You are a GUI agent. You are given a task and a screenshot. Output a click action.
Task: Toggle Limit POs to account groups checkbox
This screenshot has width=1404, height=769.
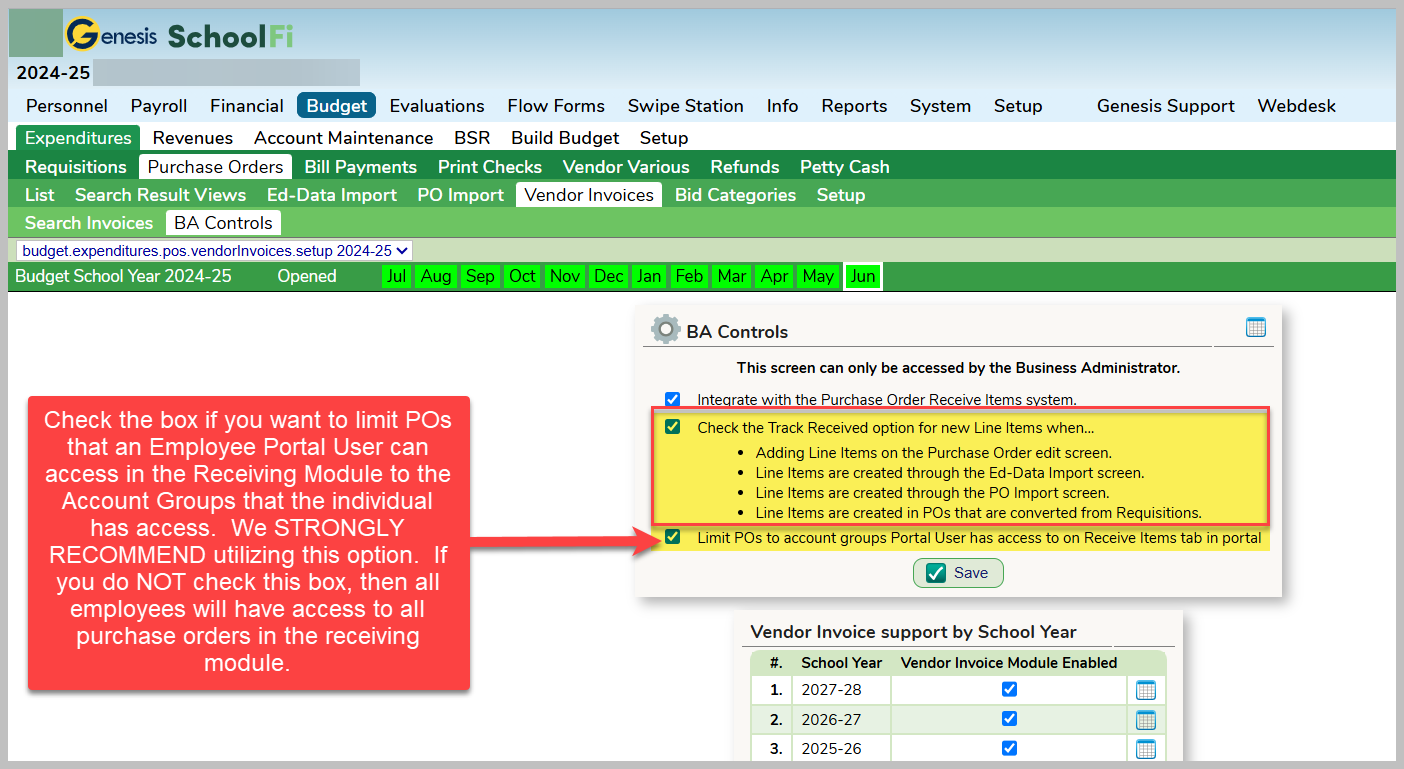coord(673,537)
